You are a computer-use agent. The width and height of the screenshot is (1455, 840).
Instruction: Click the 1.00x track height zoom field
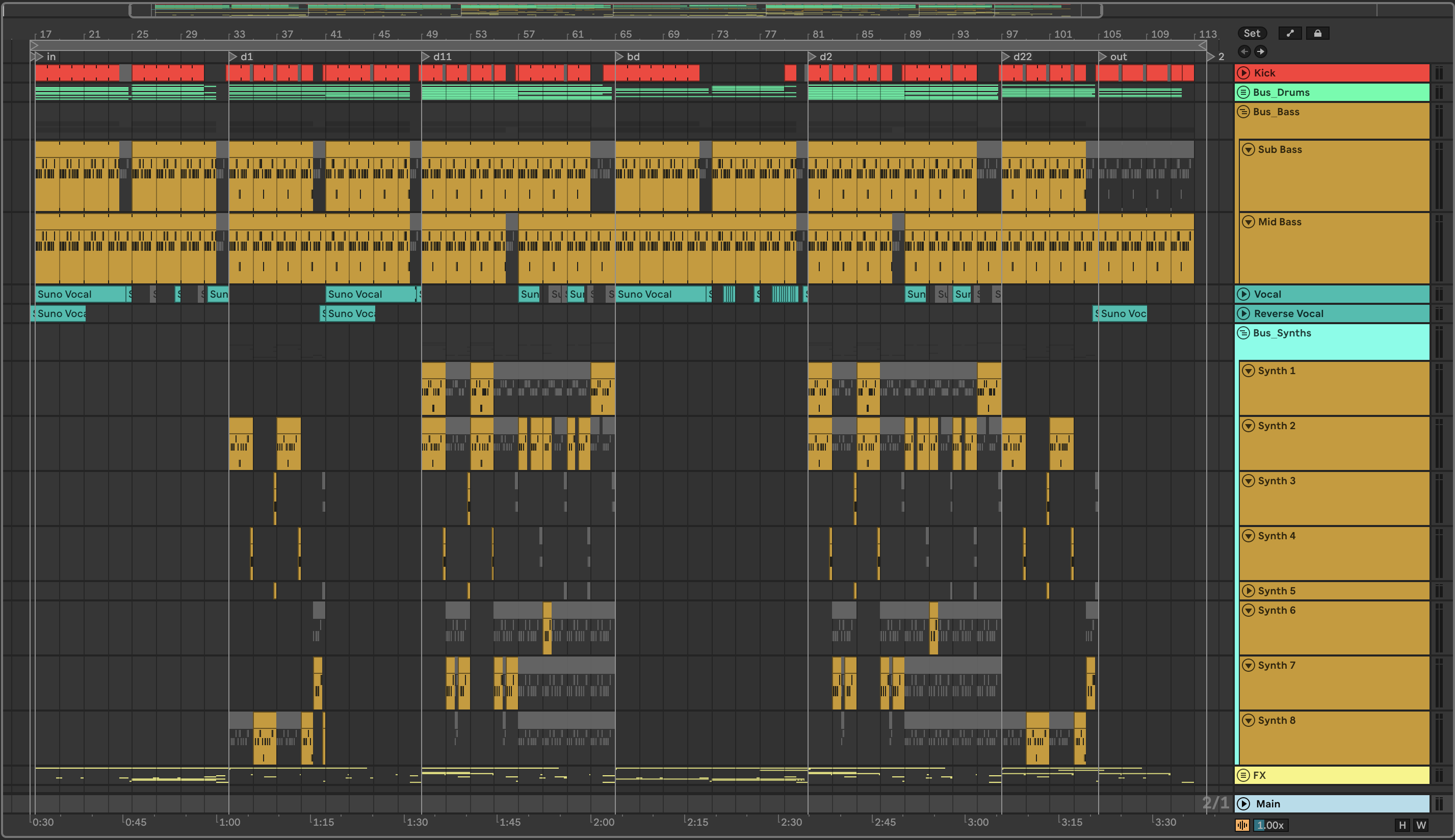click(x=1270, y=825)
